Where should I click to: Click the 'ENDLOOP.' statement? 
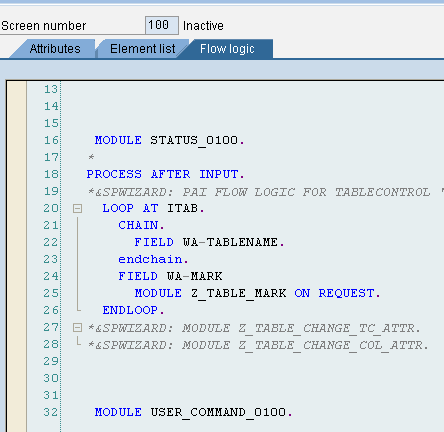[x=133, y=310]
